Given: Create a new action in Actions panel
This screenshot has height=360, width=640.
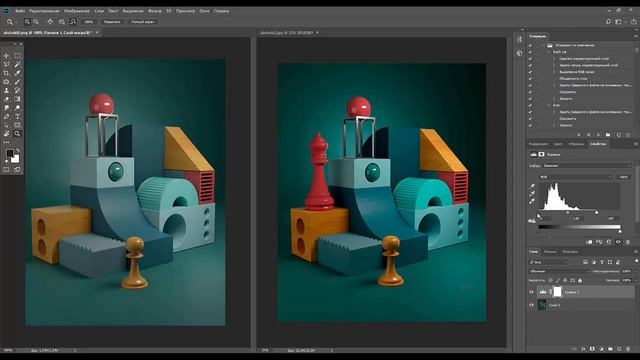Looking at the screenshot, I should (x=618, y=135).
